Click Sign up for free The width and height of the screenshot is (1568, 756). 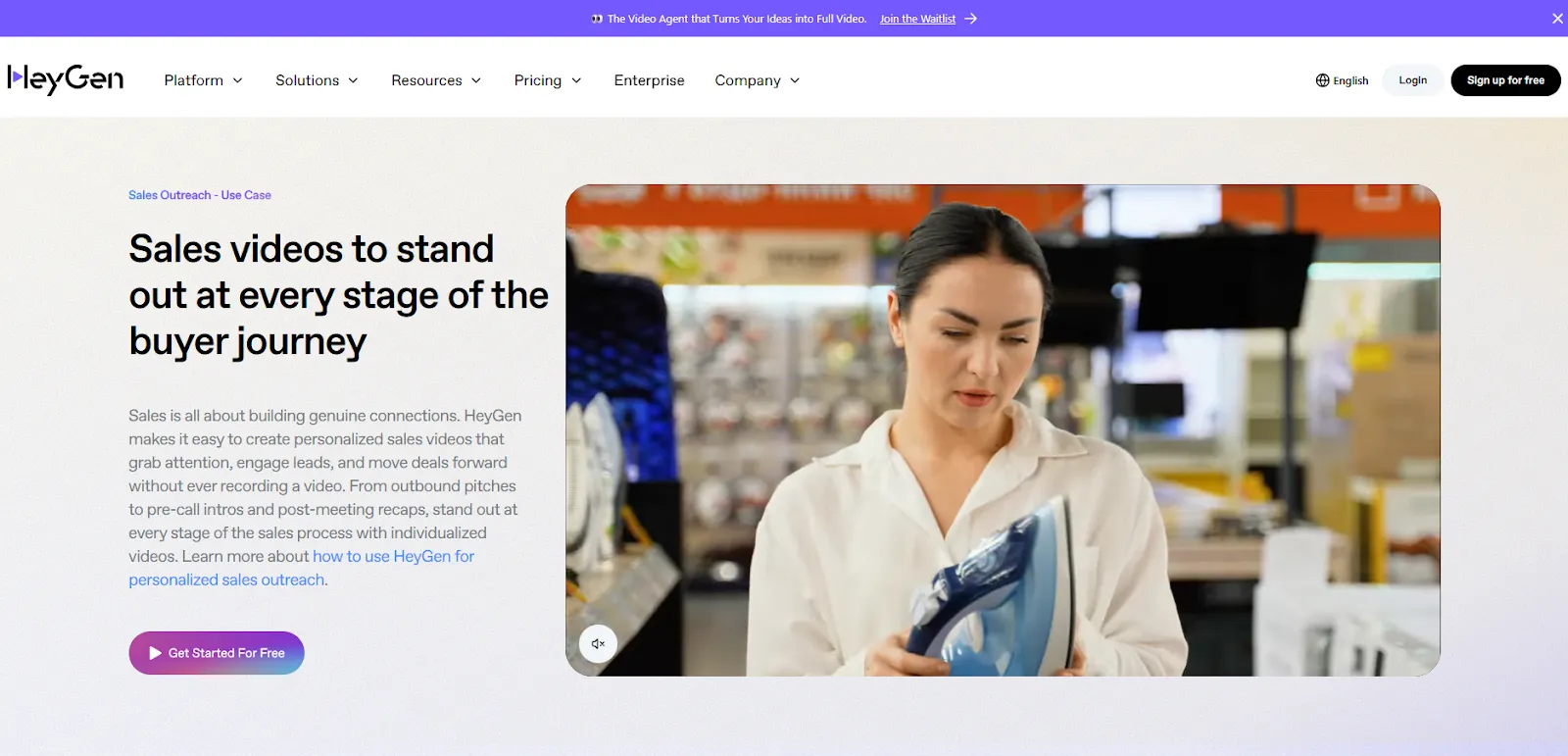pos(1505,80)
